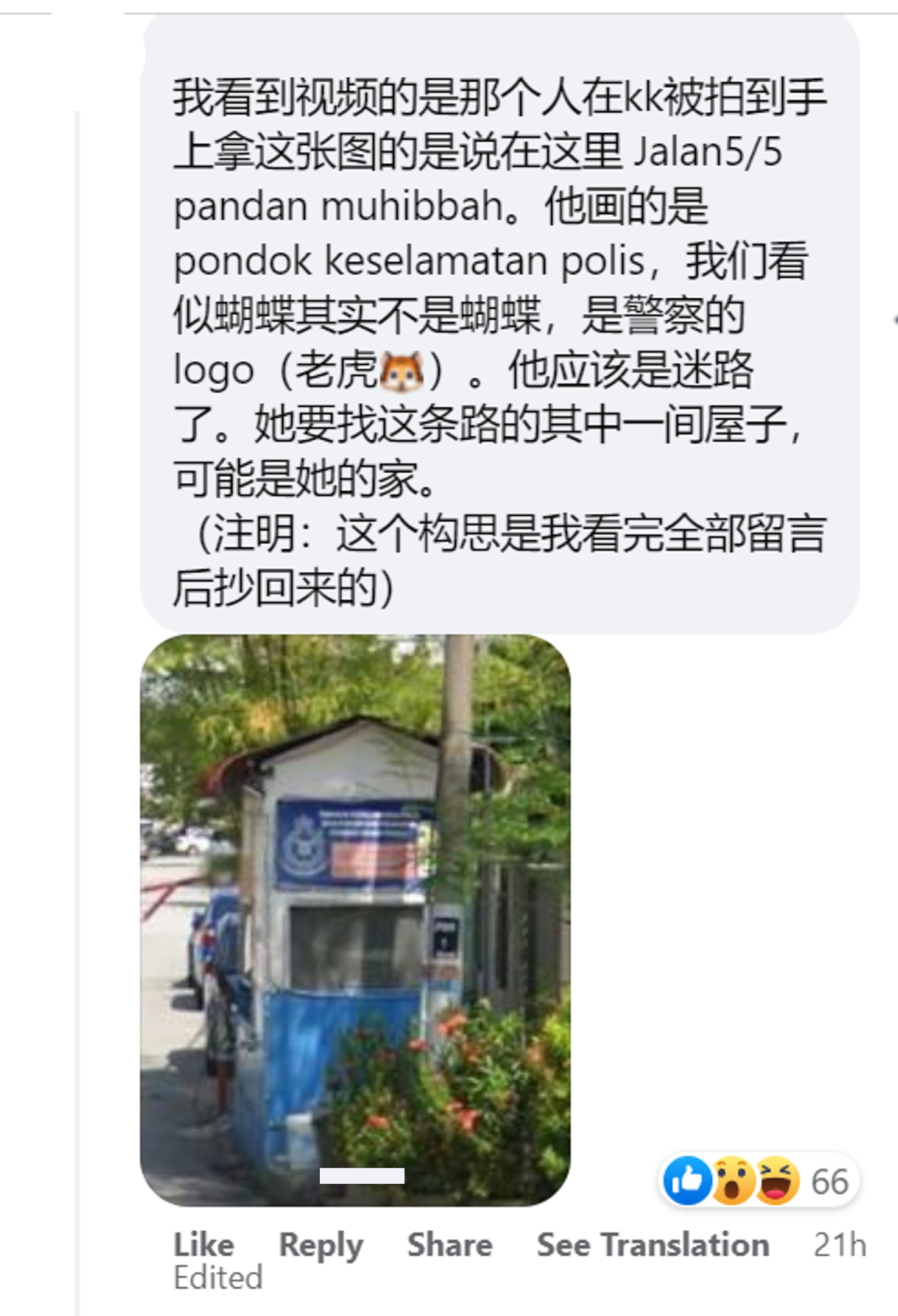View edit history via Edited label
The image size is (898, 1316).
(x=217, y=1278)
